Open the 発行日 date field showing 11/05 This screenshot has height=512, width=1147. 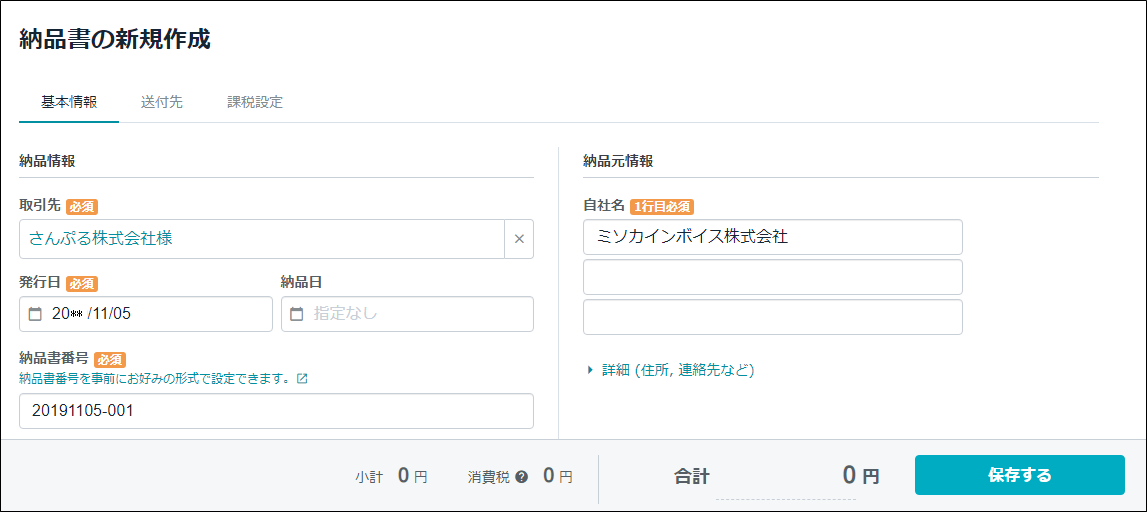(x=146, y=314)
